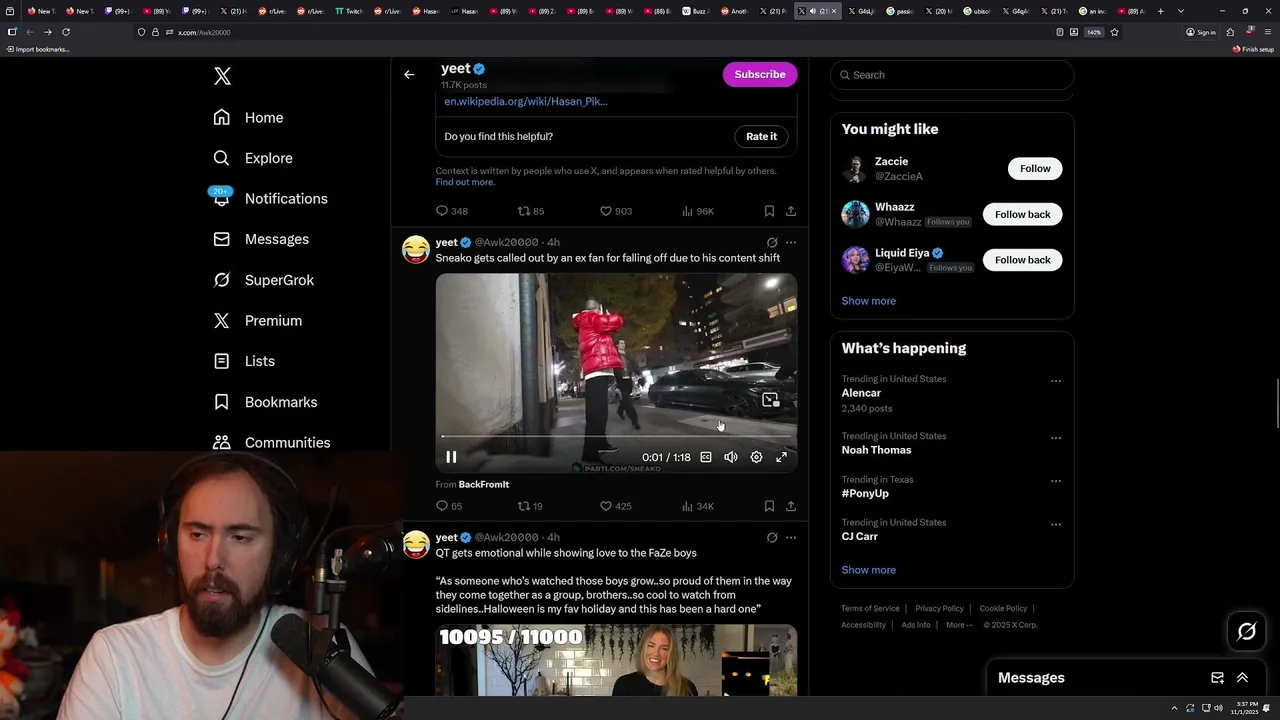Bookmark the Sneako post
This screenshot has height=720, width=1280.
tap(769, 506)
